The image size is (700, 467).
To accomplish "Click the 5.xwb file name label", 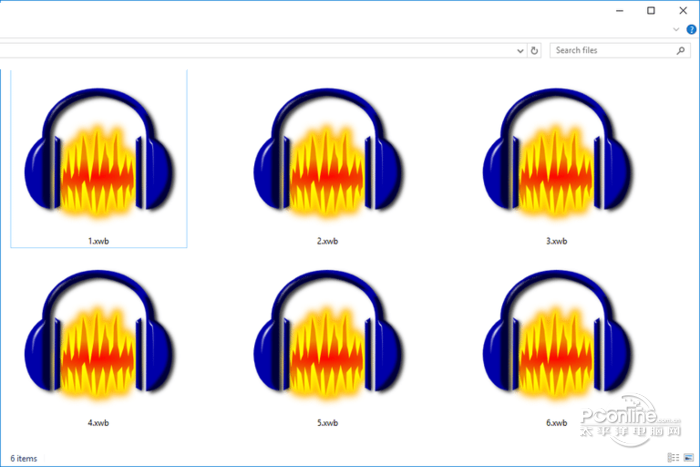I will [327, 423].
